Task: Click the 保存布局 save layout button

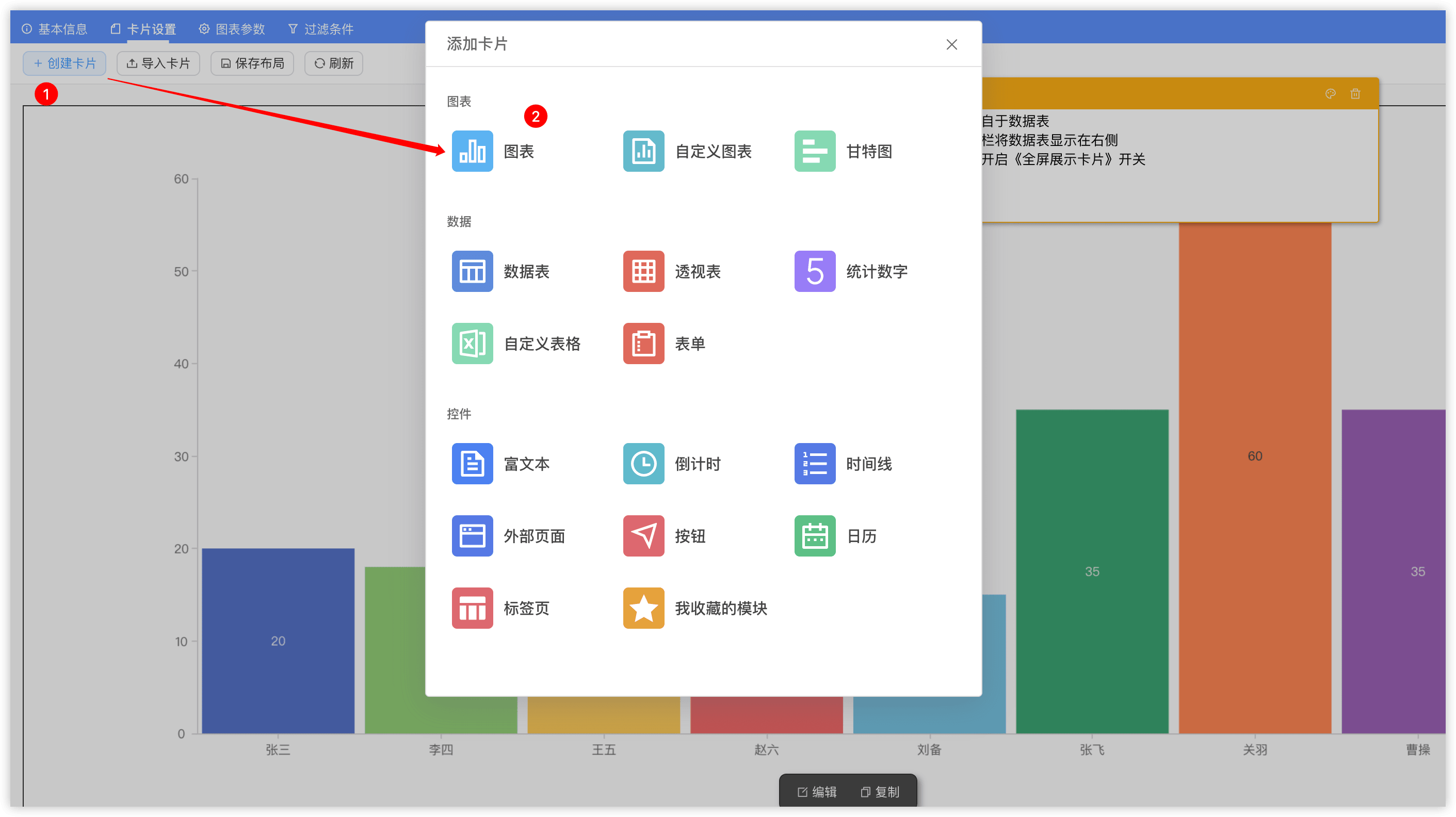Action: [x=252, y=63]
